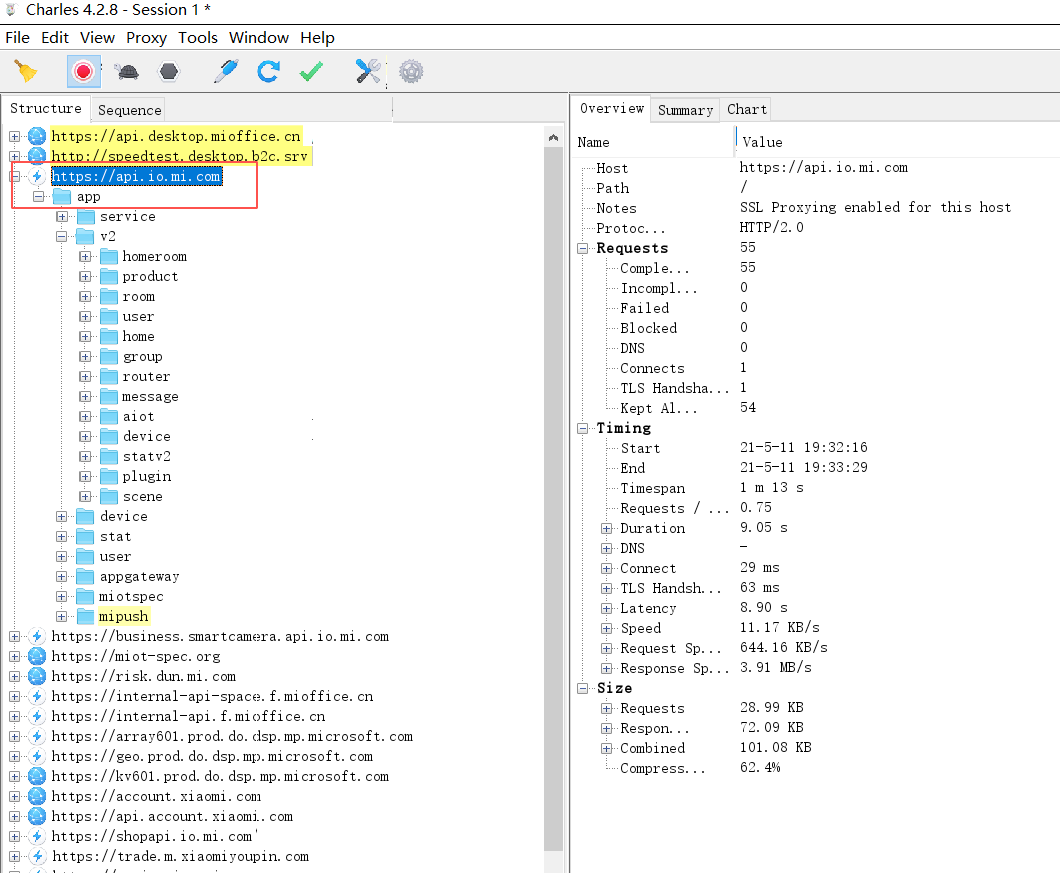Image resolution: width=1060 pixels, height=873 pixels.
Task: Open the Help menu
Action: 318,38
